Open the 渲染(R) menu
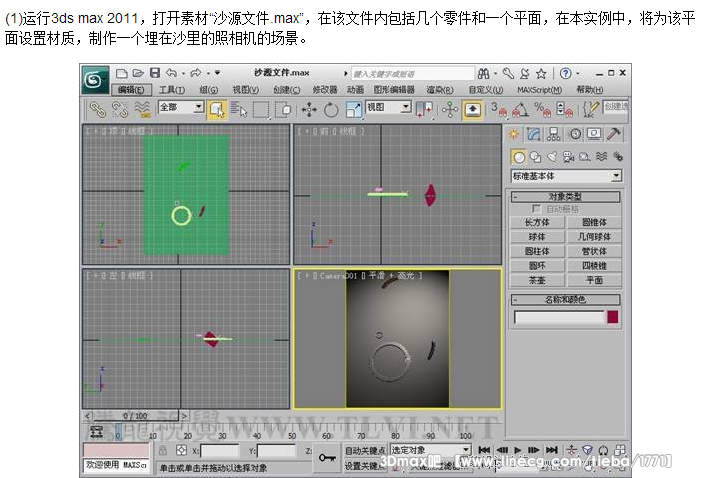This screenshot has width=701, height=478. pyautogui.click(x=440, y=90)
